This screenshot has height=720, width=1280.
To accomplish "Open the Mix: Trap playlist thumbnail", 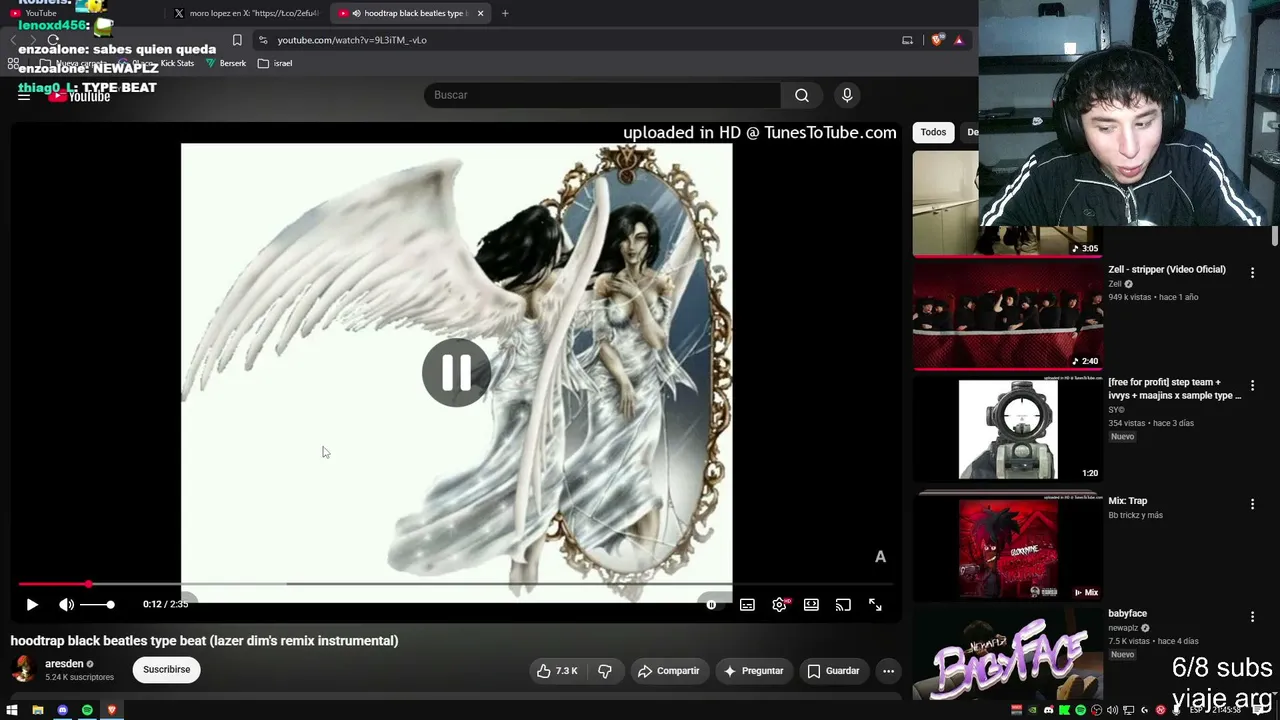I will click(1008, 547).
